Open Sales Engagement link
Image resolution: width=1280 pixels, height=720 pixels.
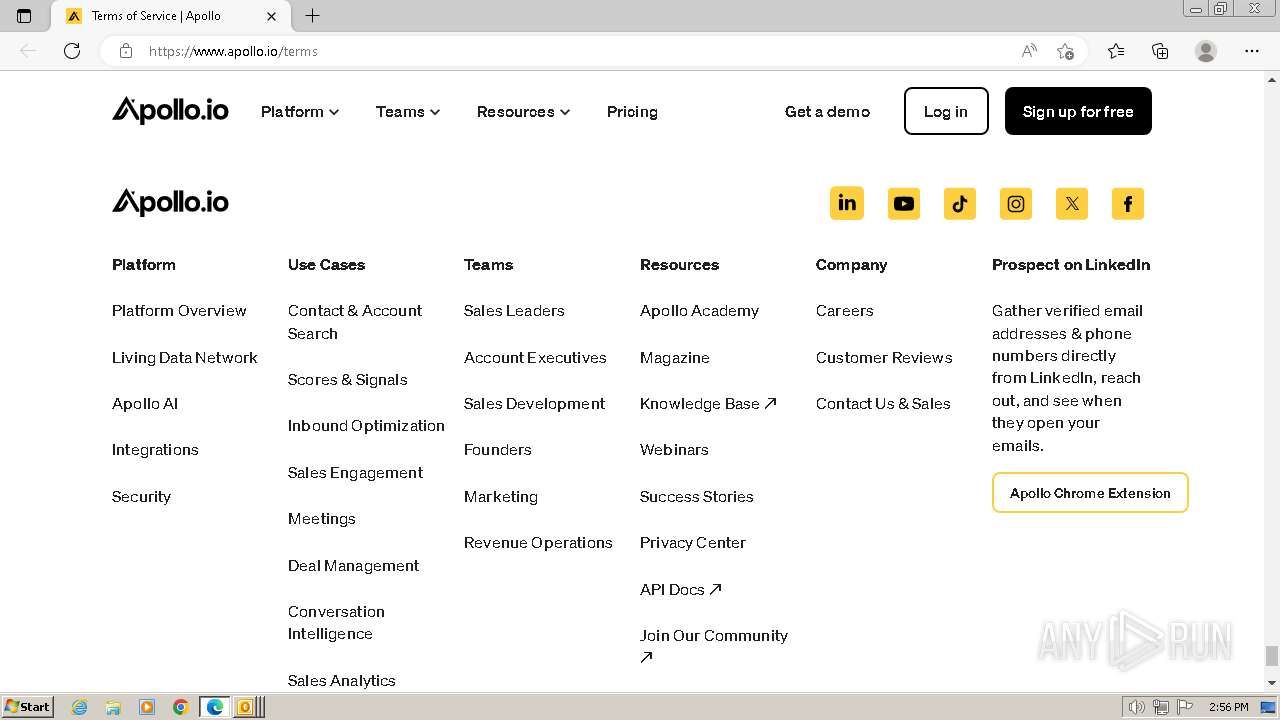[355, 473]
